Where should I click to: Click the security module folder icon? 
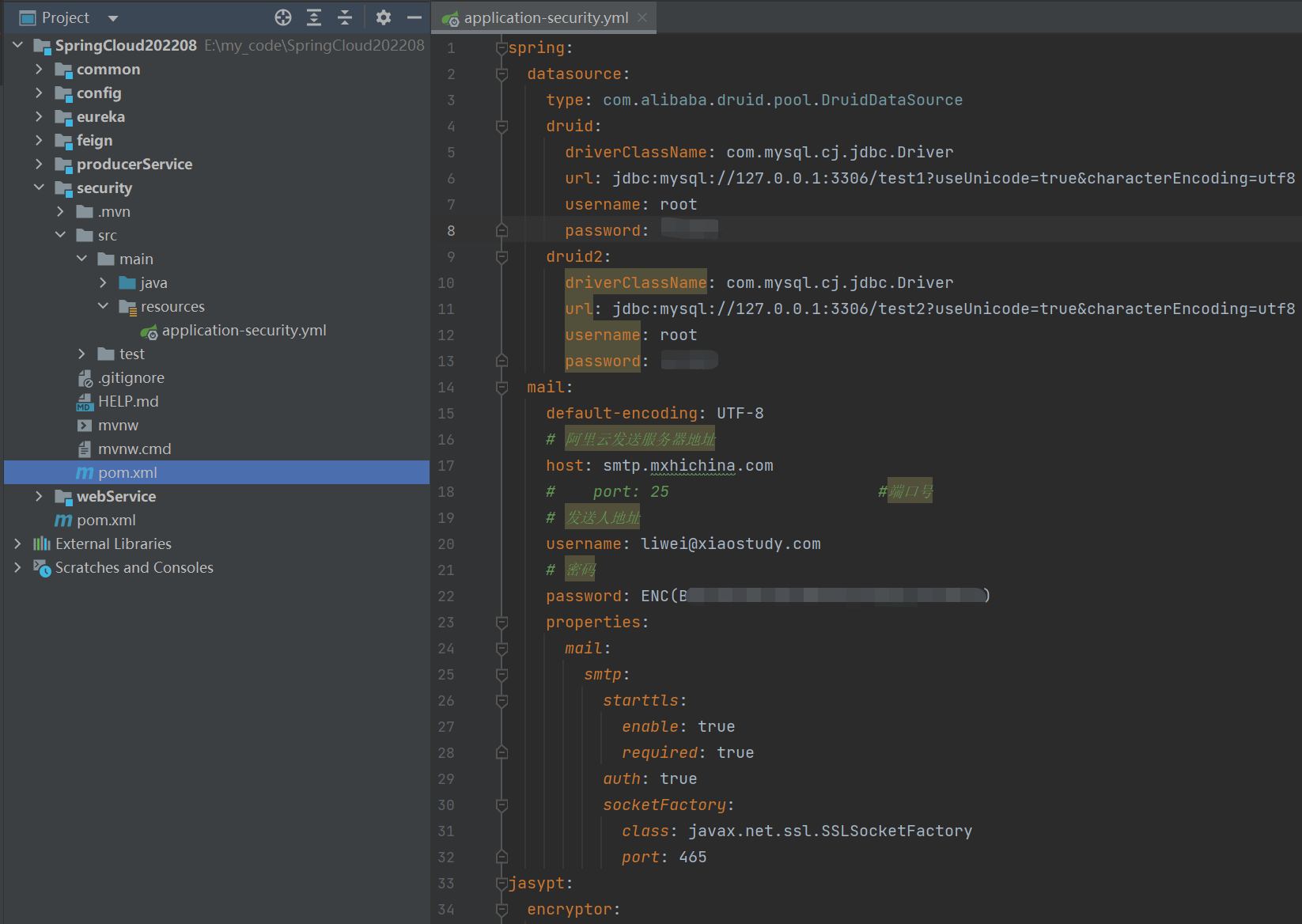(x=63, y=188)
